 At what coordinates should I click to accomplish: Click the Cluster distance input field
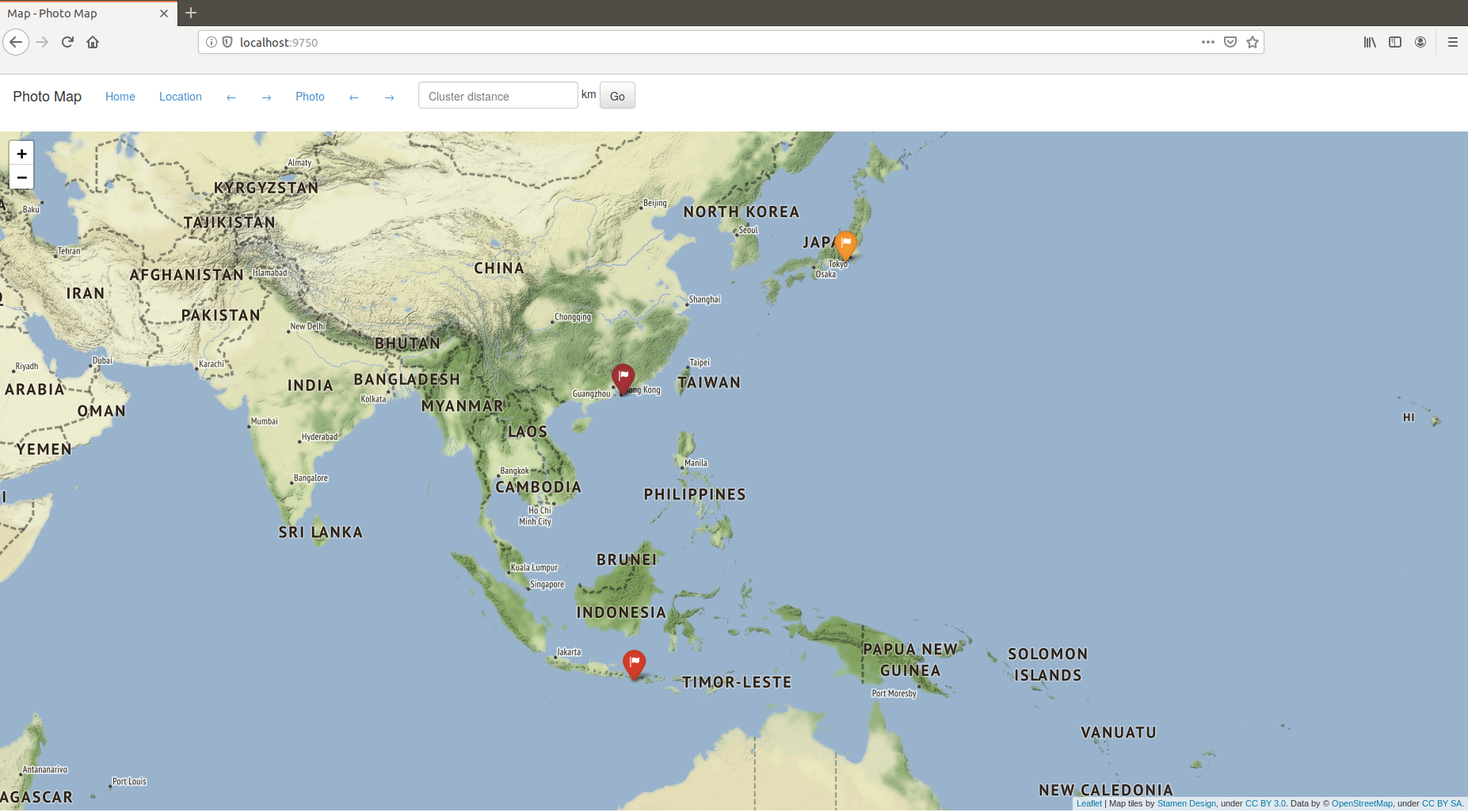pyautogui.click(x=498, y=95)
